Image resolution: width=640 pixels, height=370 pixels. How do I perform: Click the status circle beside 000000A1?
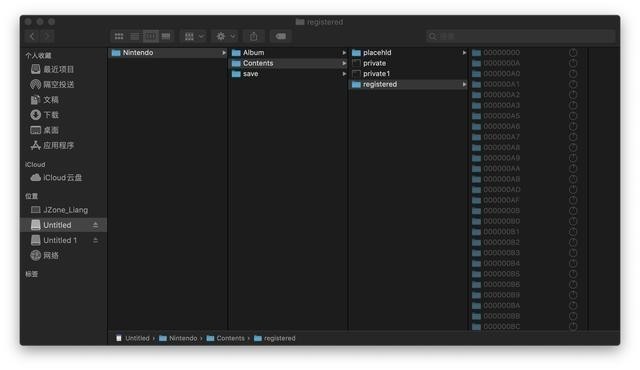coord(573,84)
